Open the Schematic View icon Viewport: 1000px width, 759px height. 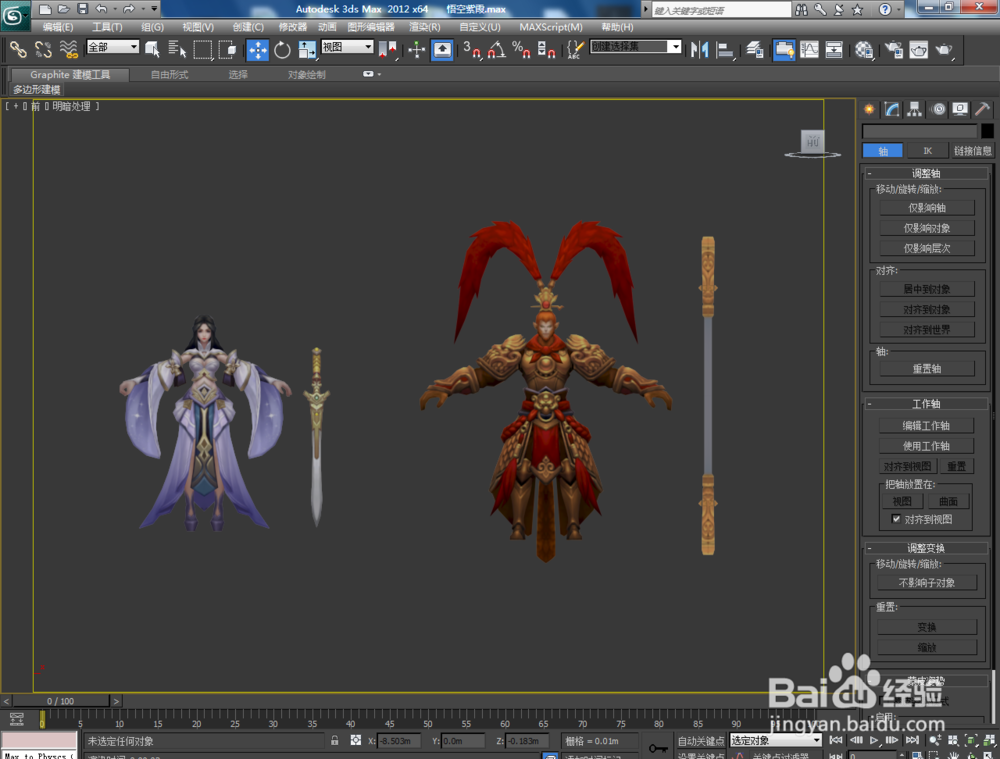tap(834, 49)
